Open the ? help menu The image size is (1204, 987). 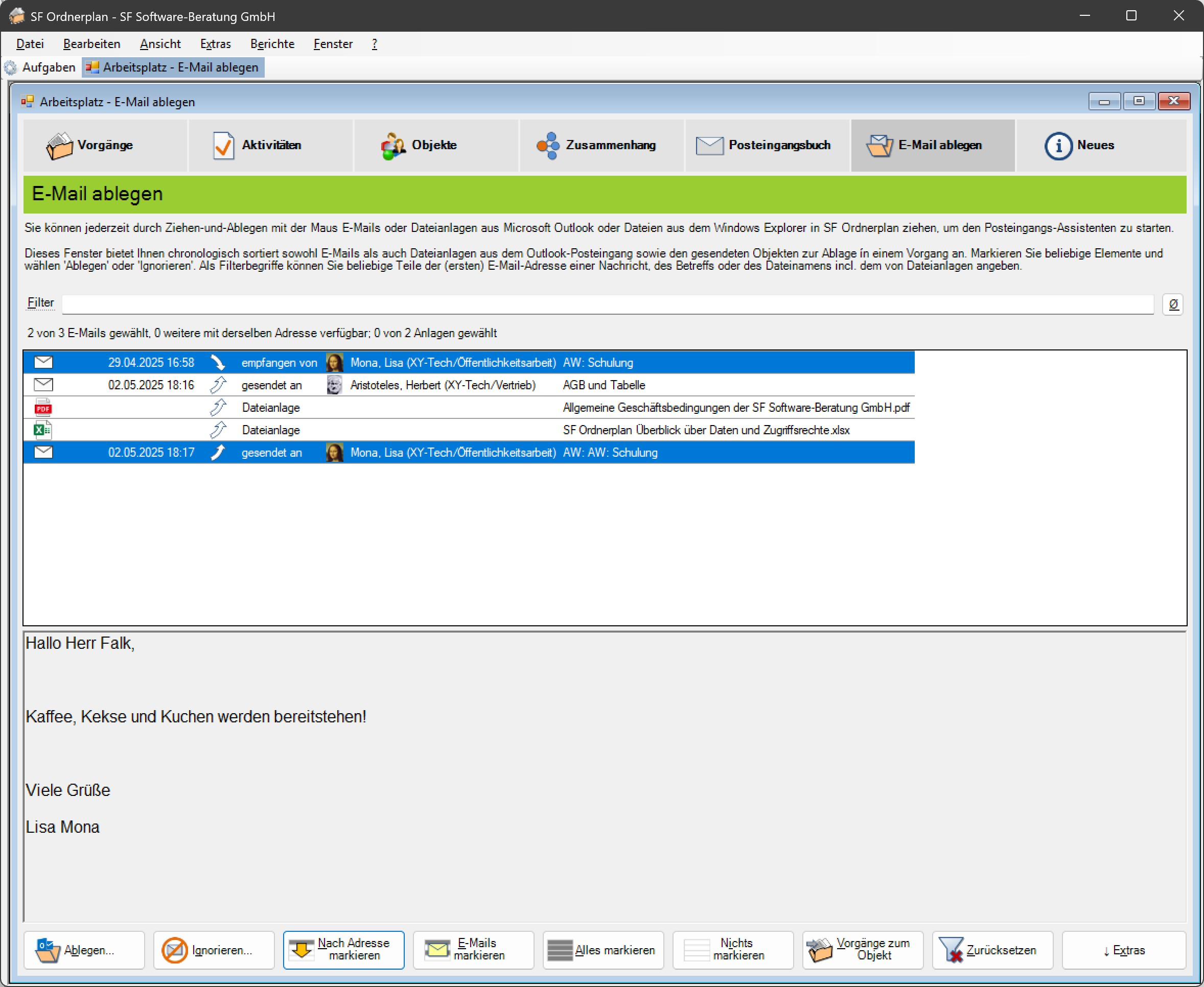pyautogui.click(x=374, y=44)
